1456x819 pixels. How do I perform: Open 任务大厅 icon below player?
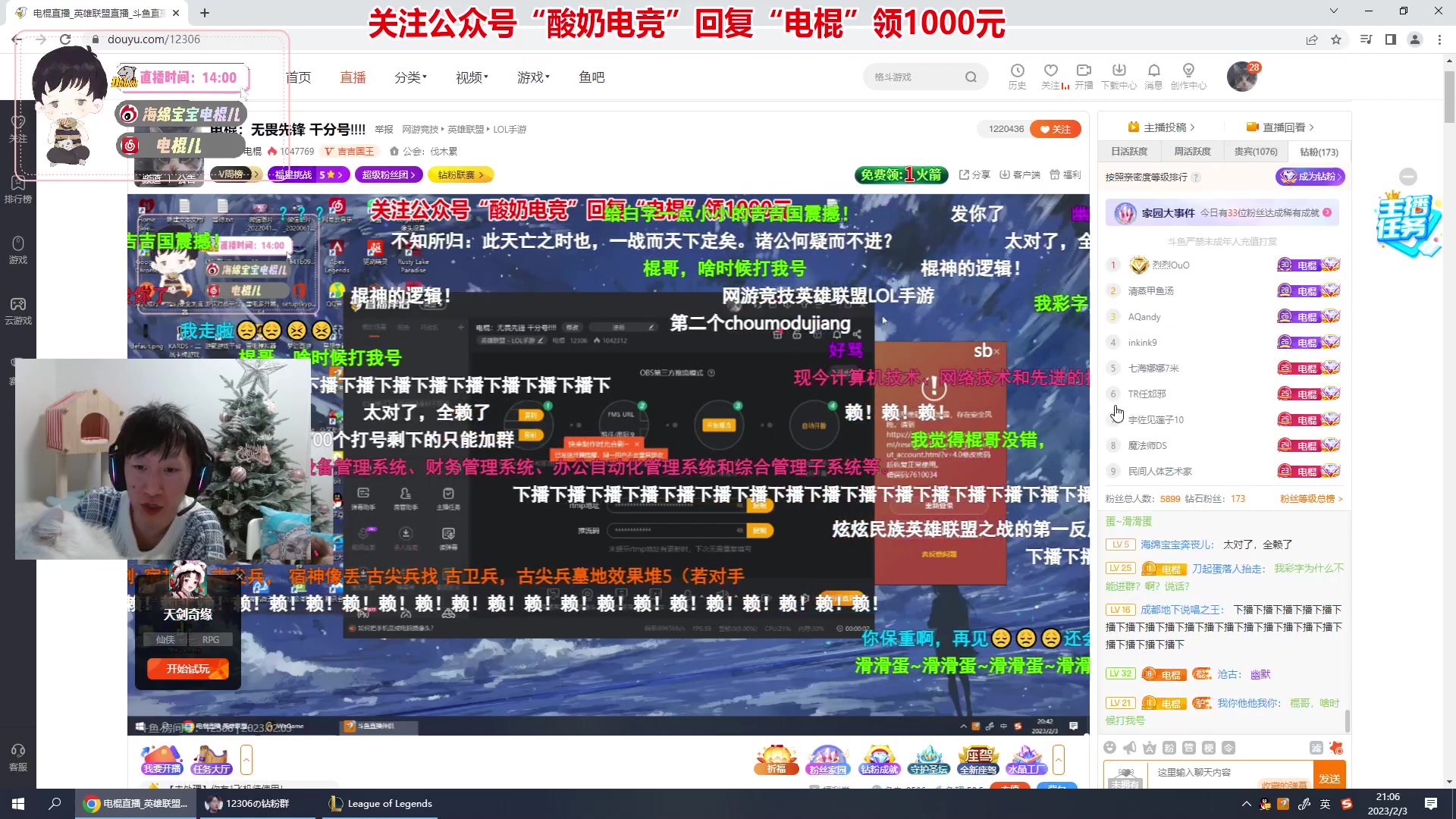point(212,759)
